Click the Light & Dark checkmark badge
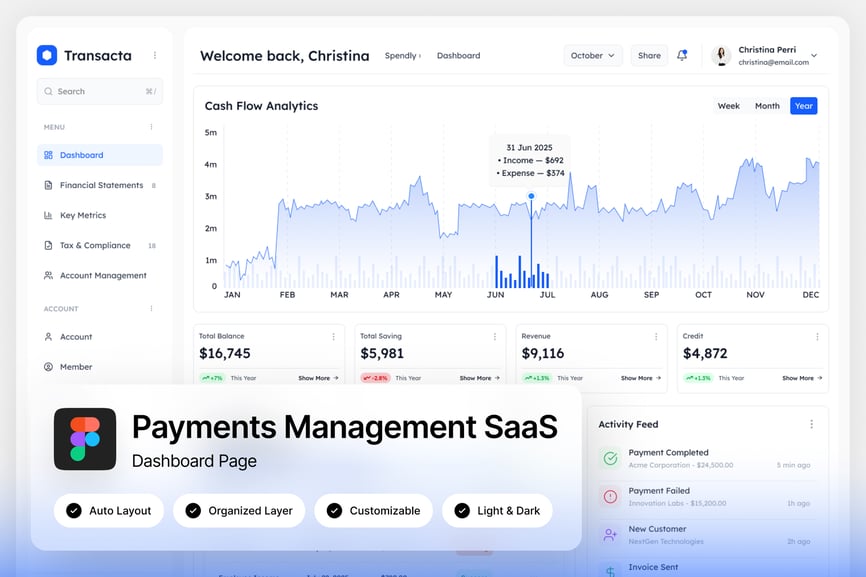 pyautogui.click(x=462, y=511)
